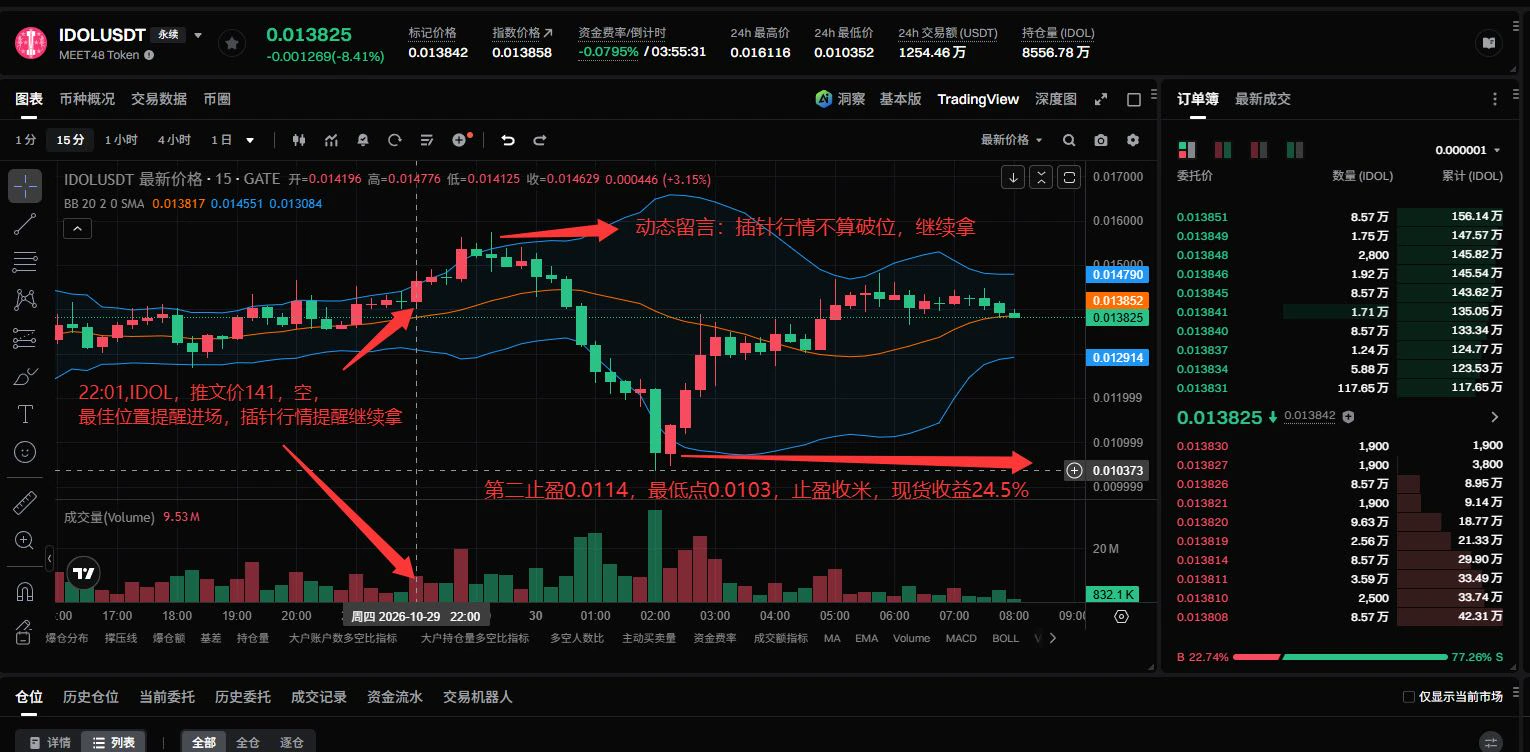The height and width of the screenshot is (752, 1530).
Task: Click bid price 0.013808 in order book
Action: [1202, 617]
